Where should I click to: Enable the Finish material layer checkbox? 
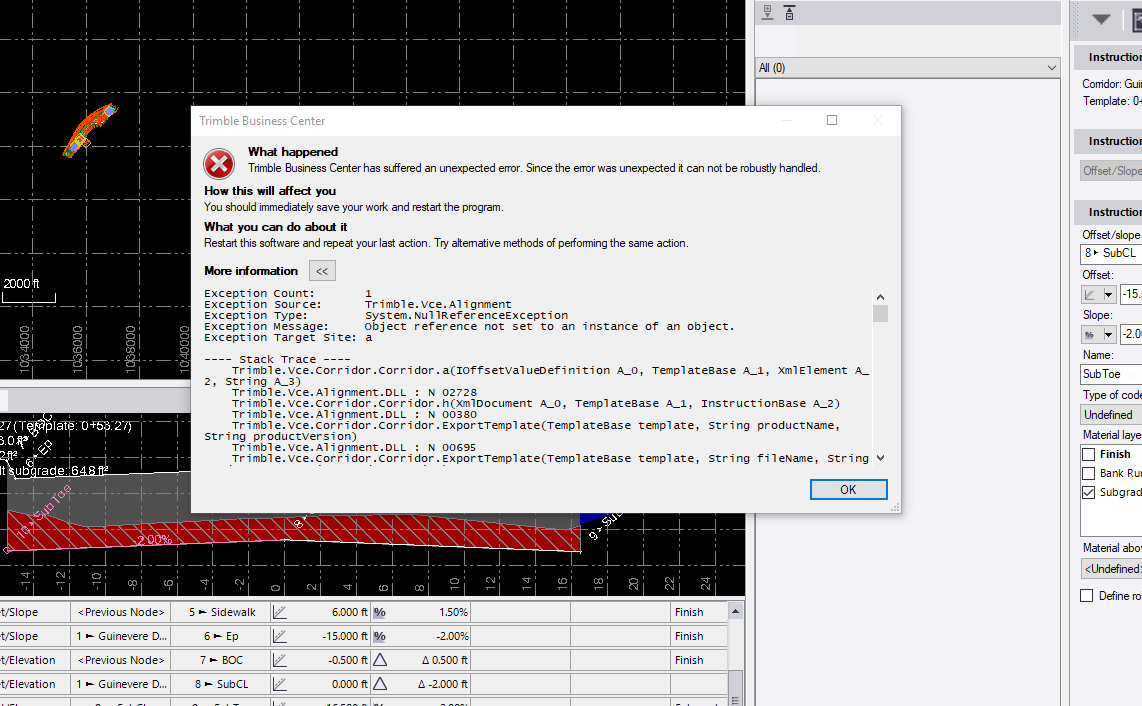point(1089,454)
